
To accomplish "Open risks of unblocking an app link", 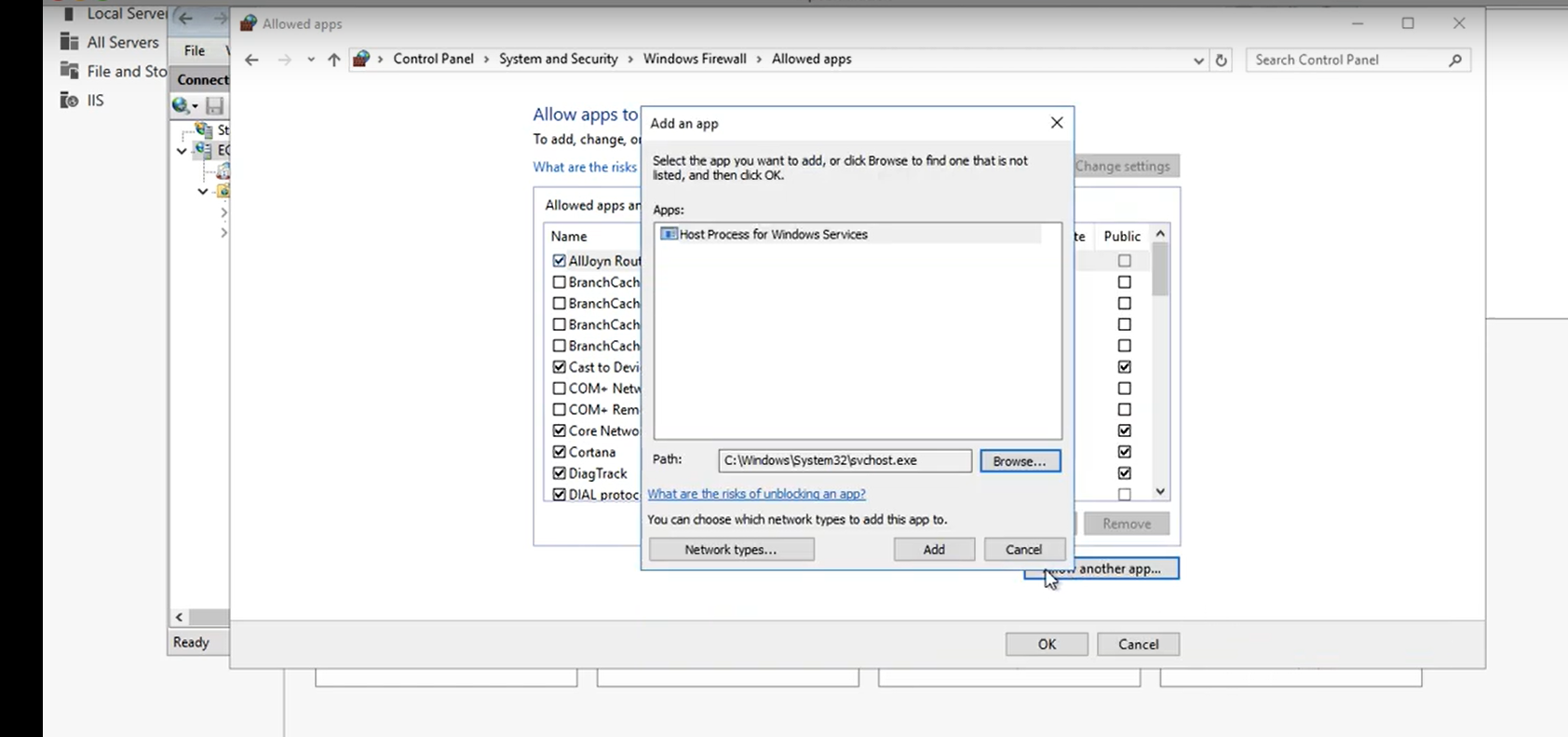I will coord(756,494).
